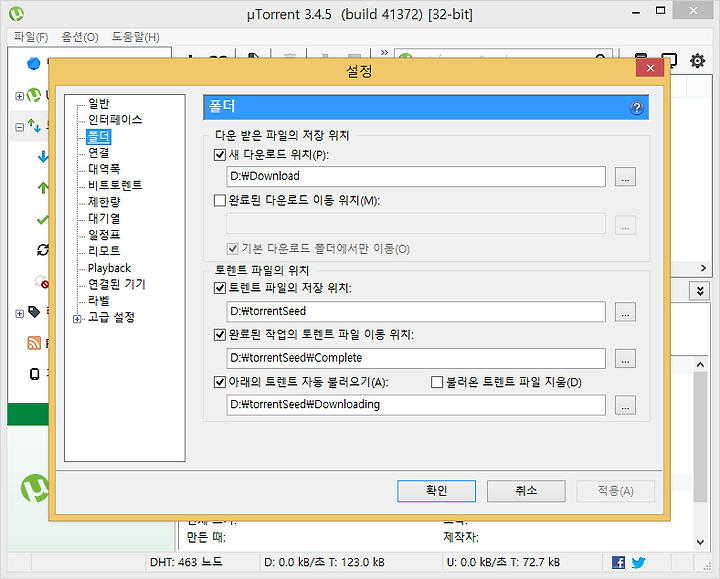Click the down arrow of the details scrollbar
The height and width of the screenshot is (579, 720).
[x=700, y=542]
